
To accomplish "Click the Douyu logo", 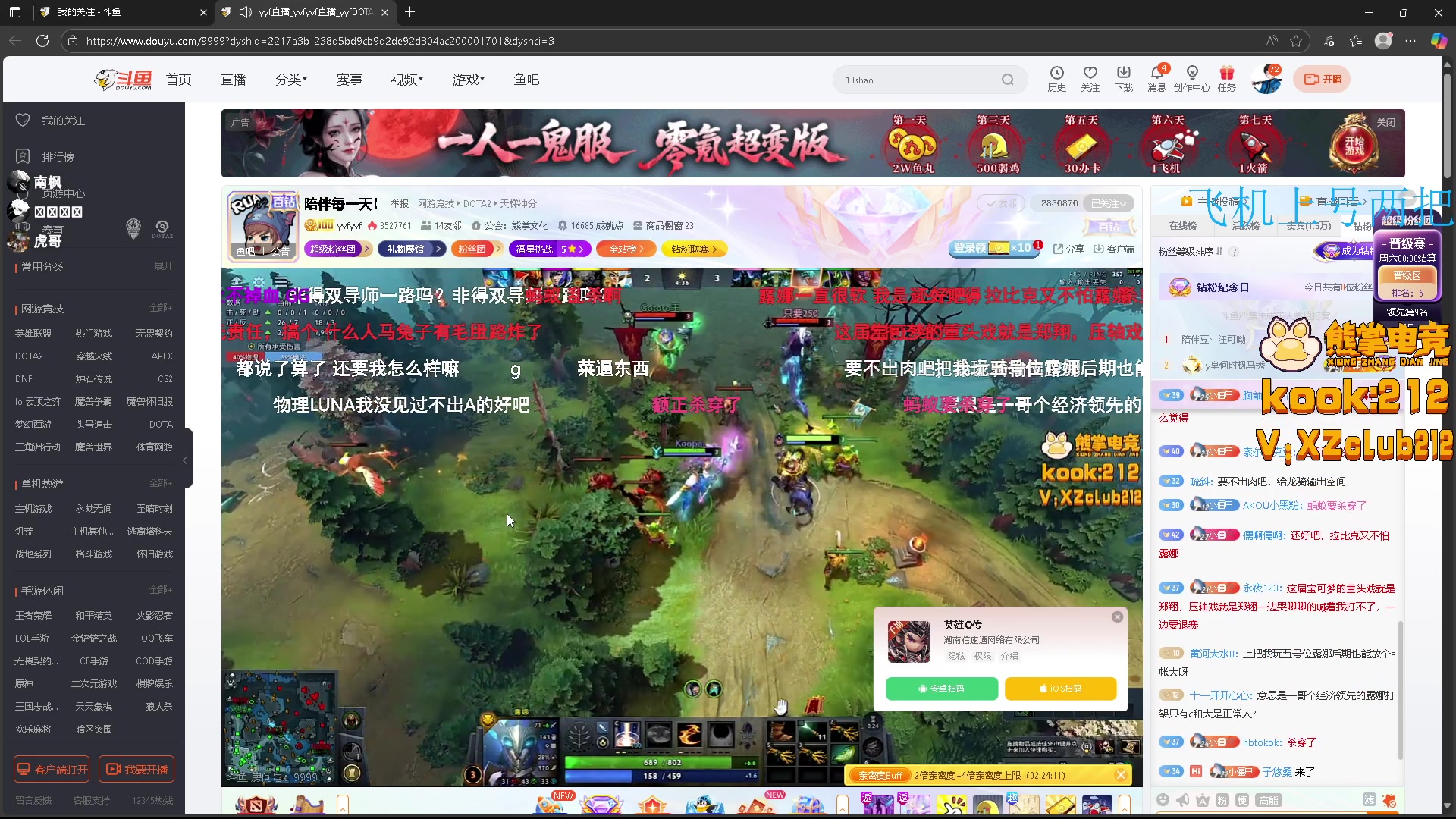I will (x=124, y=80).
